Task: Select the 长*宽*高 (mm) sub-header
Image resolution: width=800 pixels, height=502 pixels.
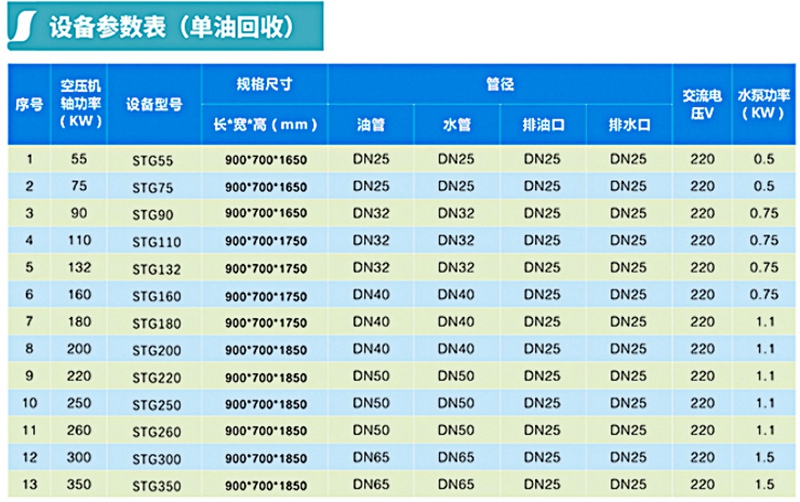Action: [x=265, y=126]
